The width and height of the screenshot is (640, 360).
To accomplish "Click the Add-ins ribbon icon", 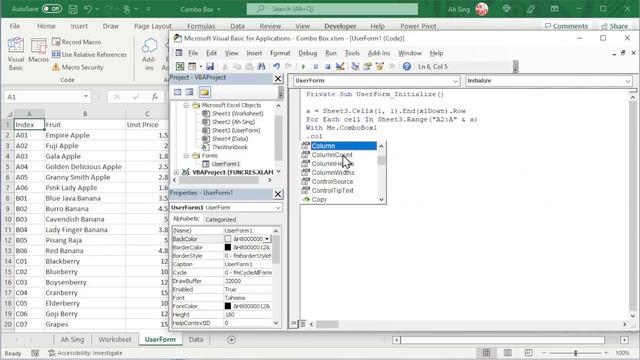I will (149, 54).
